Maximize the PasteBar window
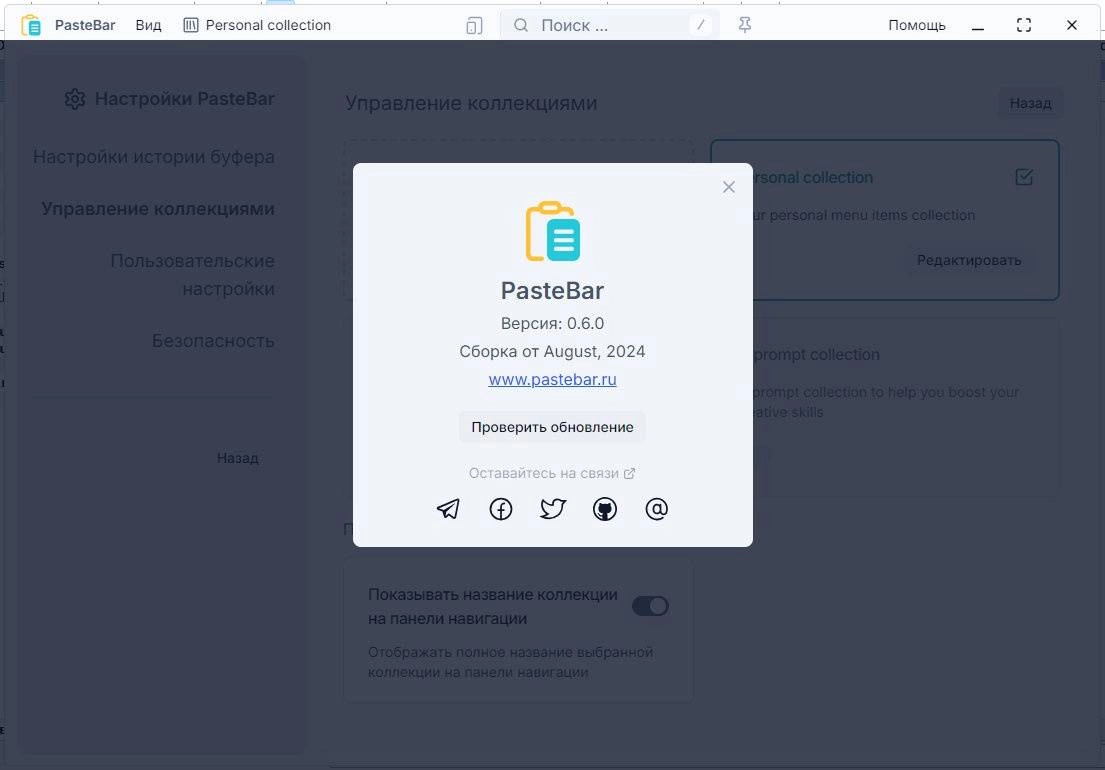The image size is (1105, 770). (1024, 25)
